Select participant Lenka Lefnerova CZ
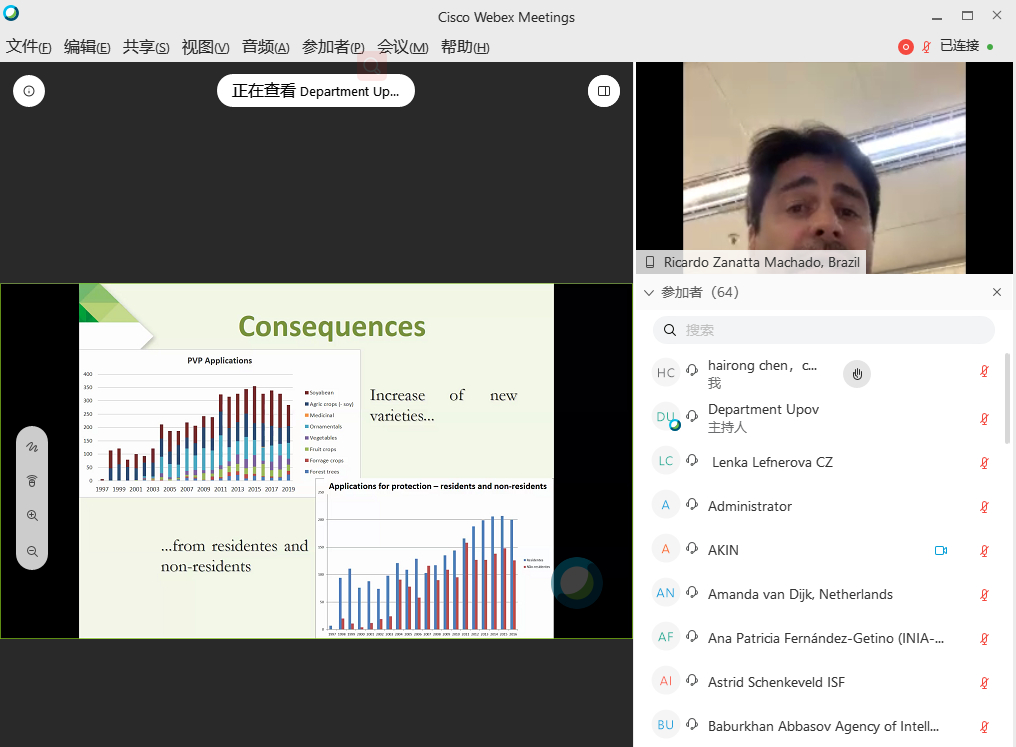1016x747 pixels. point(823,462)
